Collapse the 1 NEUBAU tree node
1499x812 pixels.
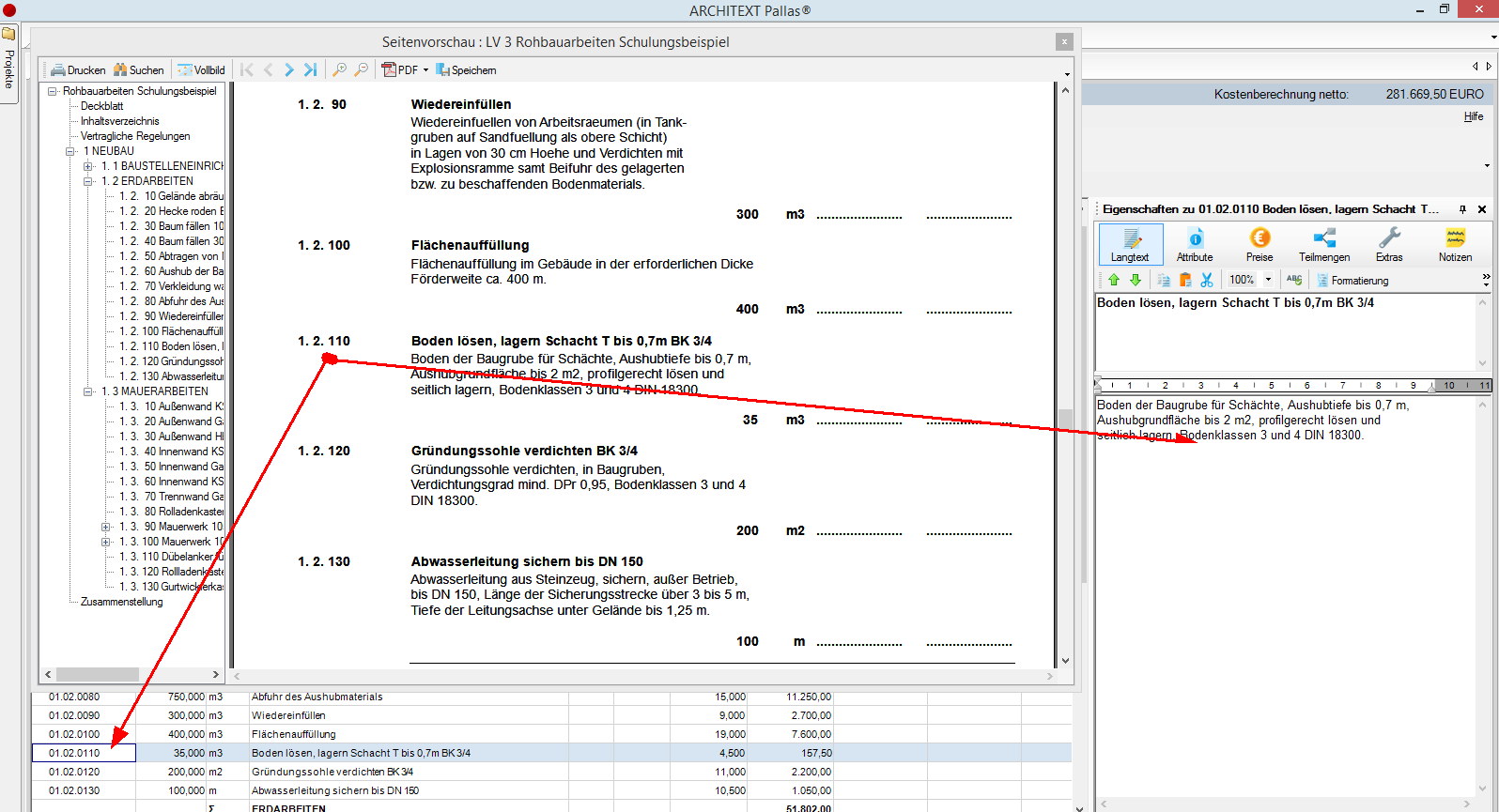(70, 151)
